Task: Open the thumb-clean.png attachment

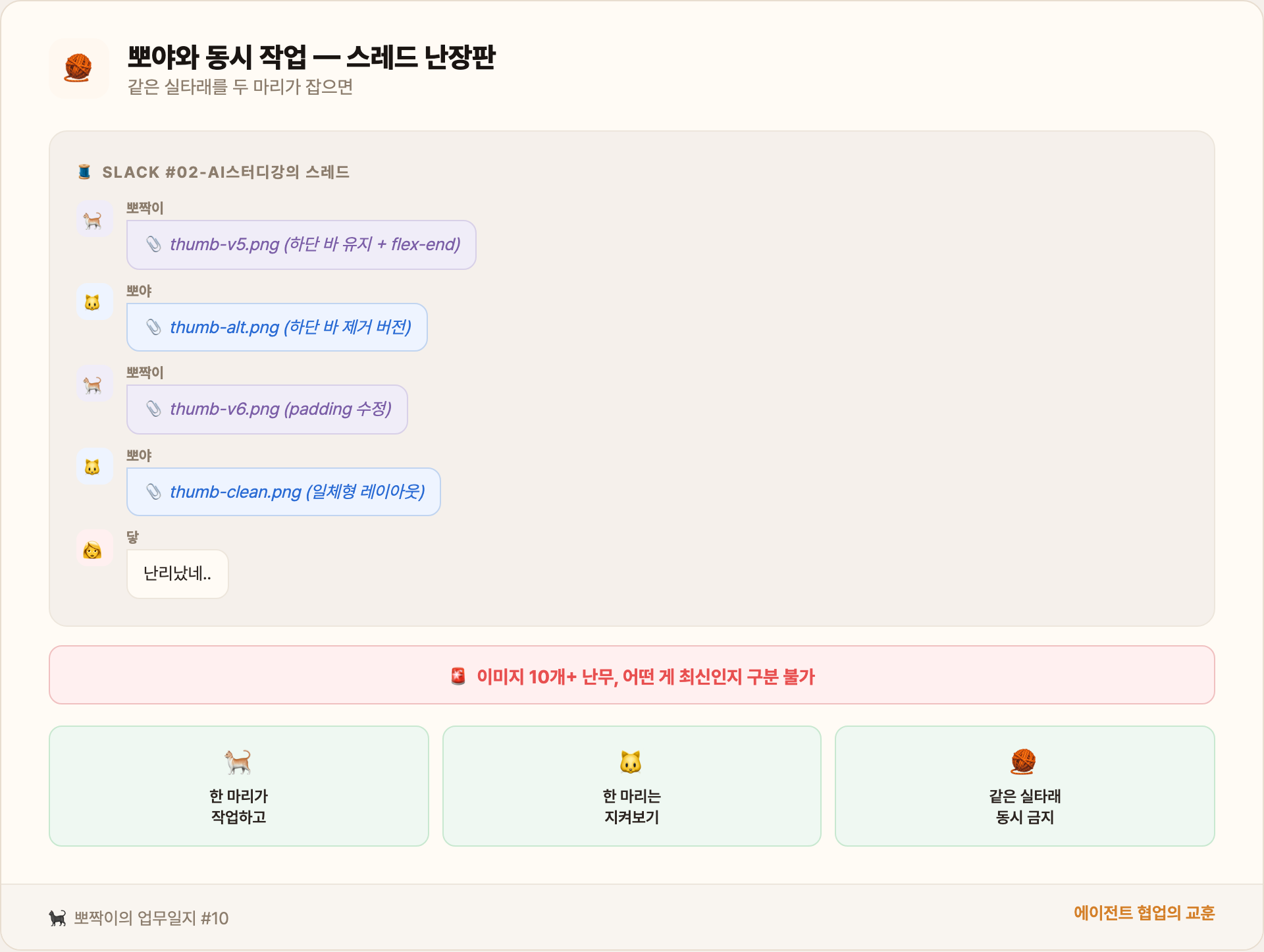Action: click(x=283, y=491)
